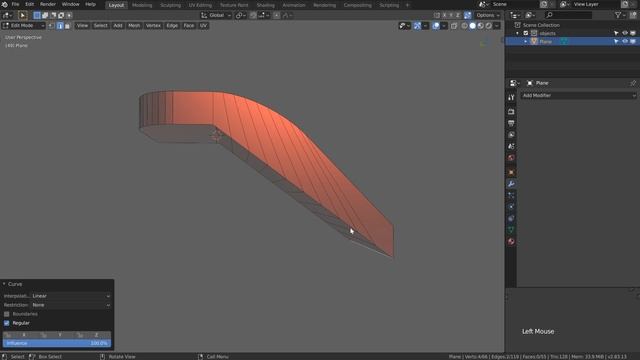This screenshot has height=360, width=640.
Task: Select rendered viewport shading
Action: [x=489, y=26]
